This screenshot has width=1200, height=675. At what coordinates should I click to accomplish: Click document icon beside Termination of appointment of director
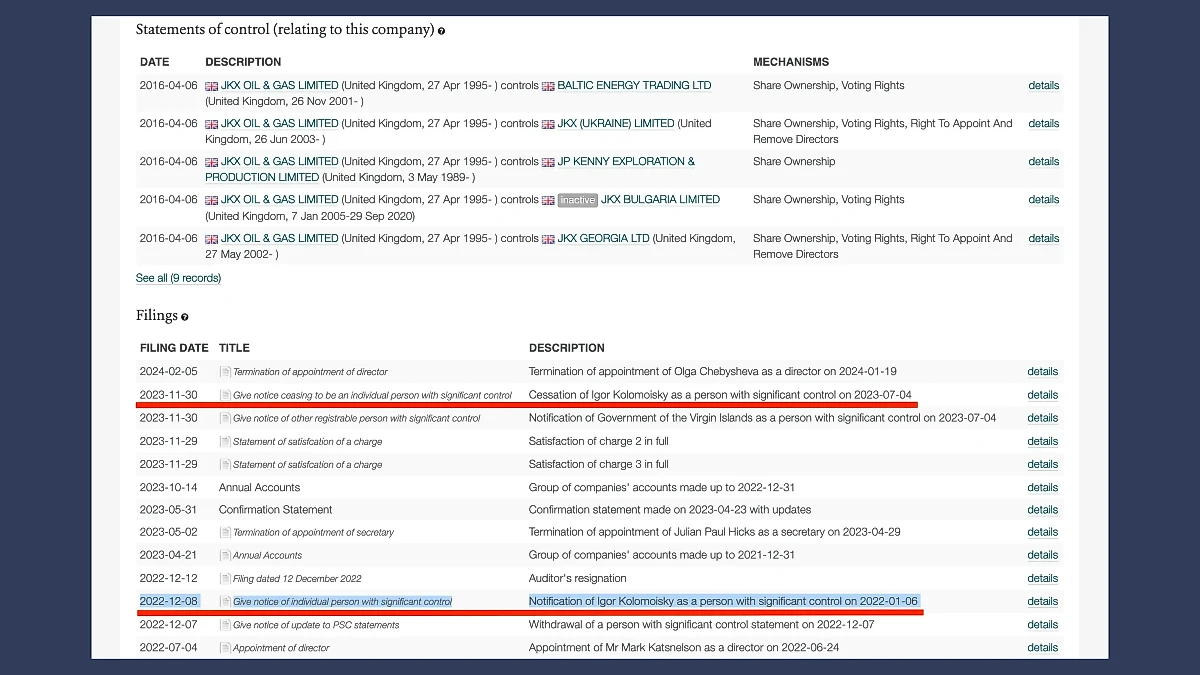point(225,372)
